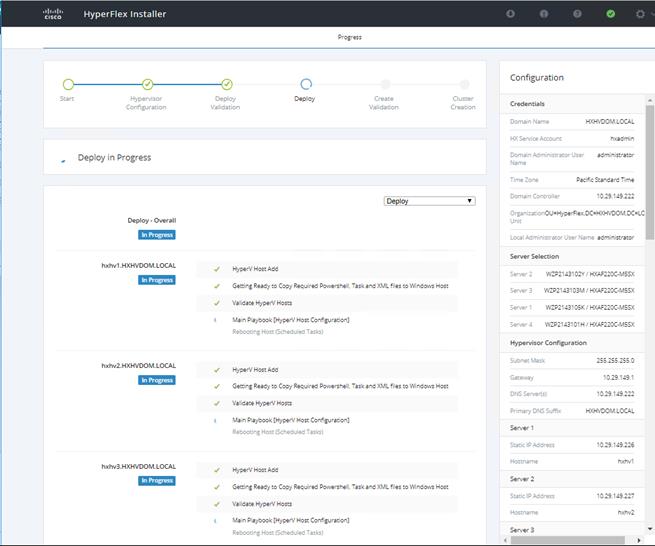
Task: Click hxhv3 Getting Ready to Copy row
Action: [327, 487]
